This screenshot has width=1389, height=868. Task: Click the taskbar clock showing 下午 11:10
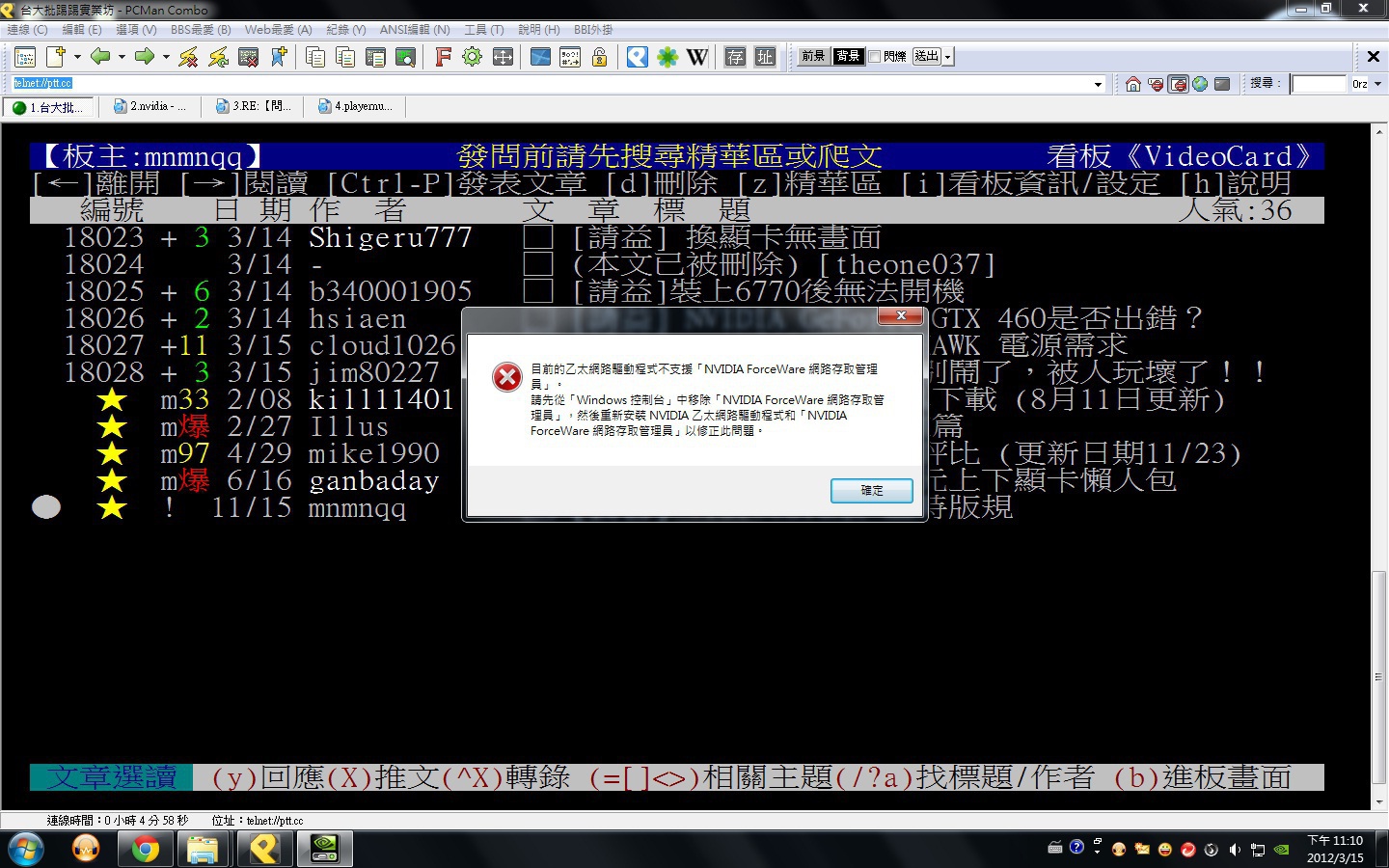pyautogui.click(x=1335, y=850)
